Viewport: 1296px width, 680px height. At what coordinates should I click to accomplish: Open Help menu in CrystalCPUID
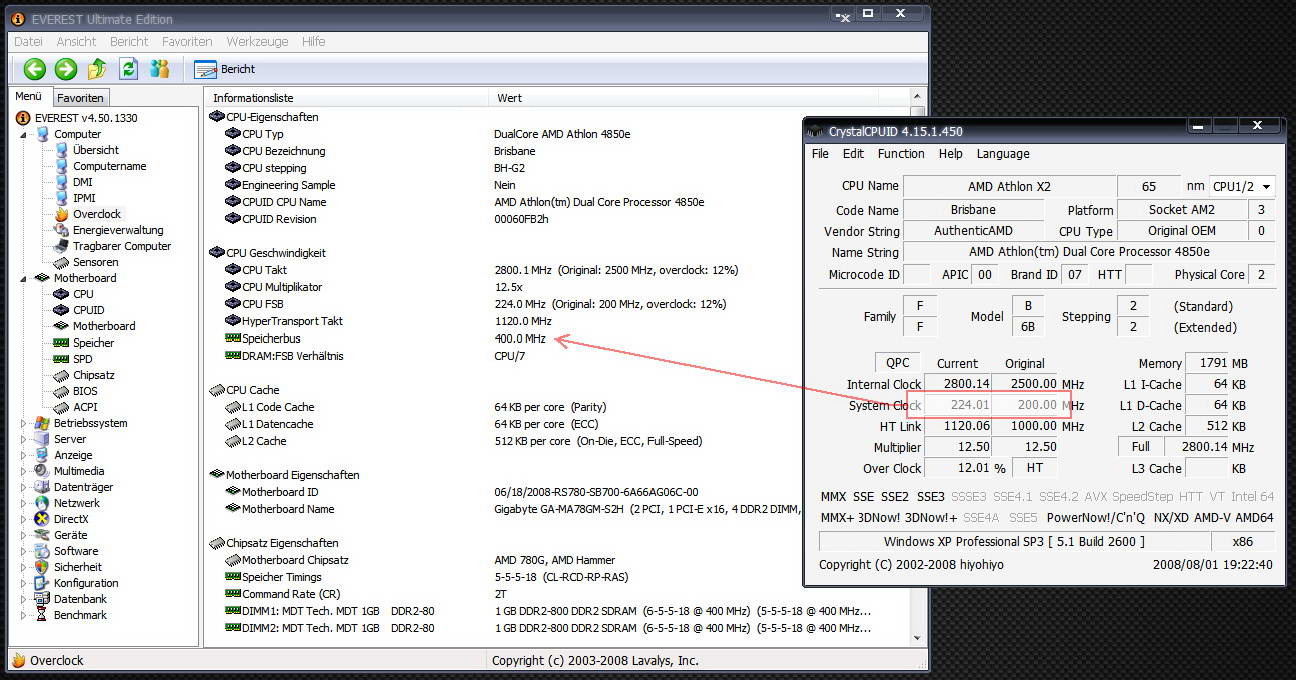point(951,154)
